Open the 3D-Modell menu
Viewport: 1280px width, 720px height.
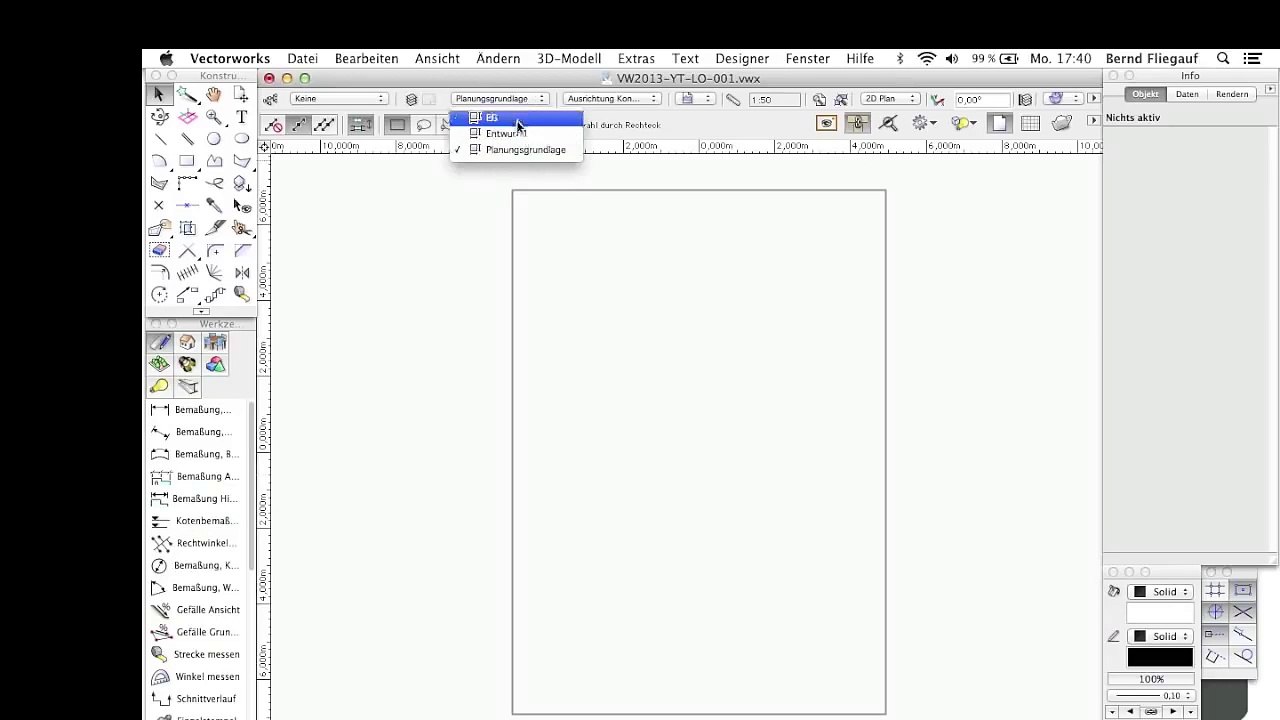click(x=569, y=59)
